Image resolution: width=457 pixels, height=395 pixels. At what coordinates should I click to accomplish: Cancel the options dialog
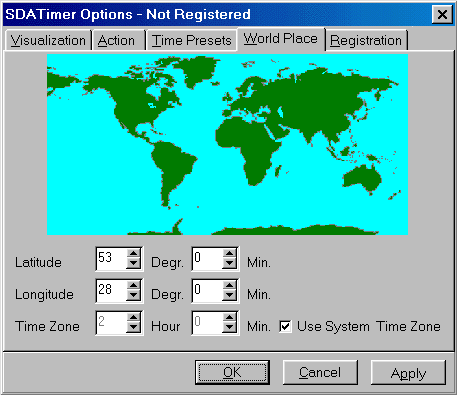click(320, 372)
